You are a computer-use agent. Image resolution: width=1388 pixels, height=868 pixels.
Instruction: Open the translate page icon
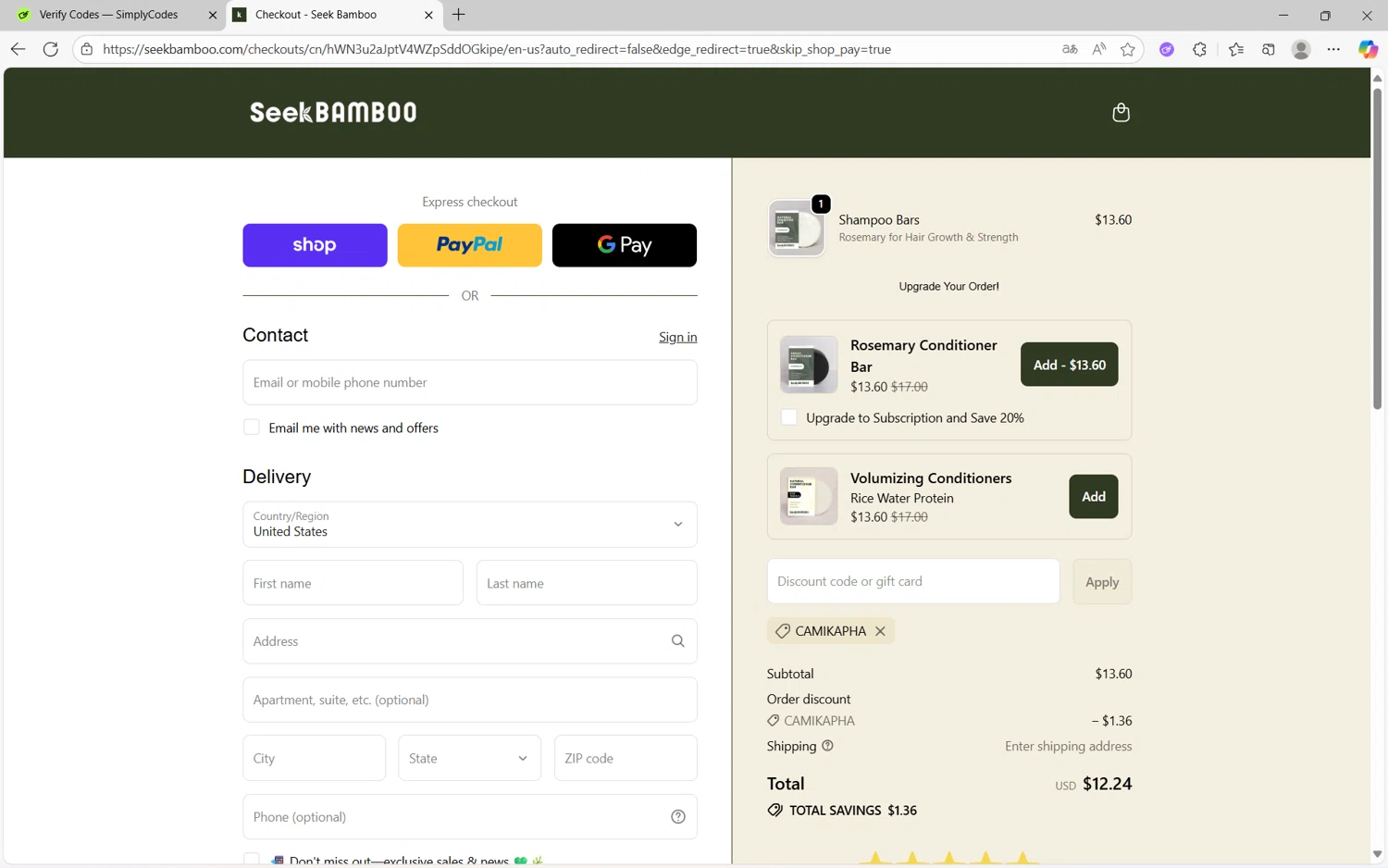[1070, 49]
